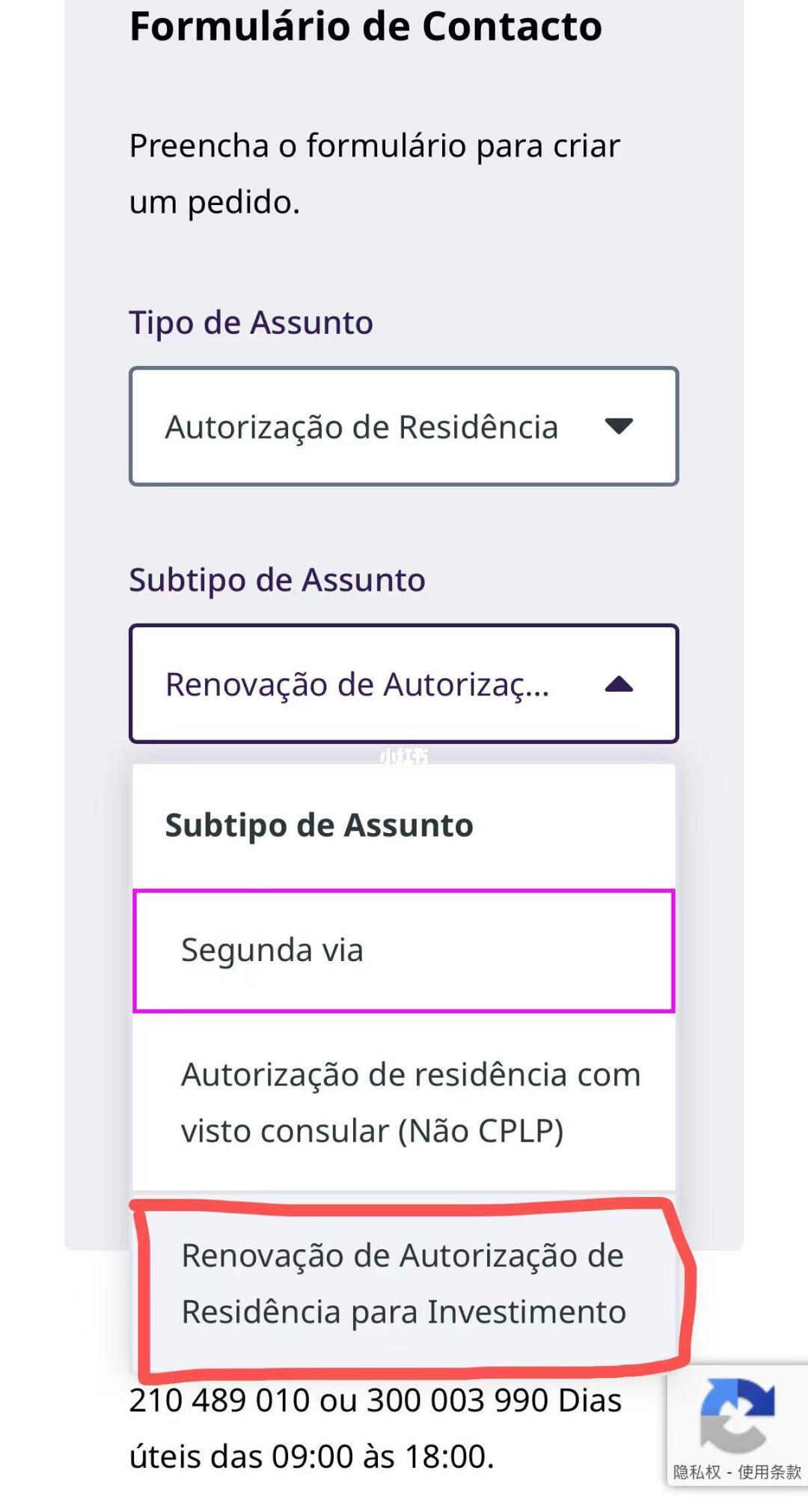
Task: Collapse the Subtipo list via up arrow
Action: (619, 683)
